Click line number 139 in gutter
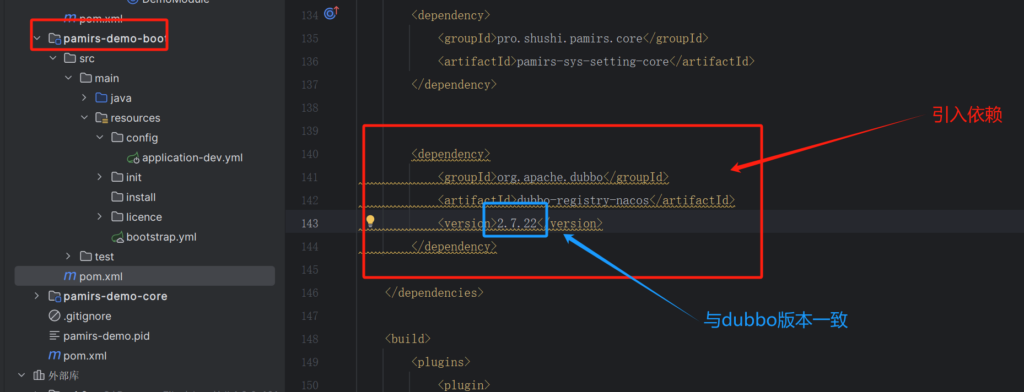The height and width of the screenshot is (392, 1024). pos(310,131)
